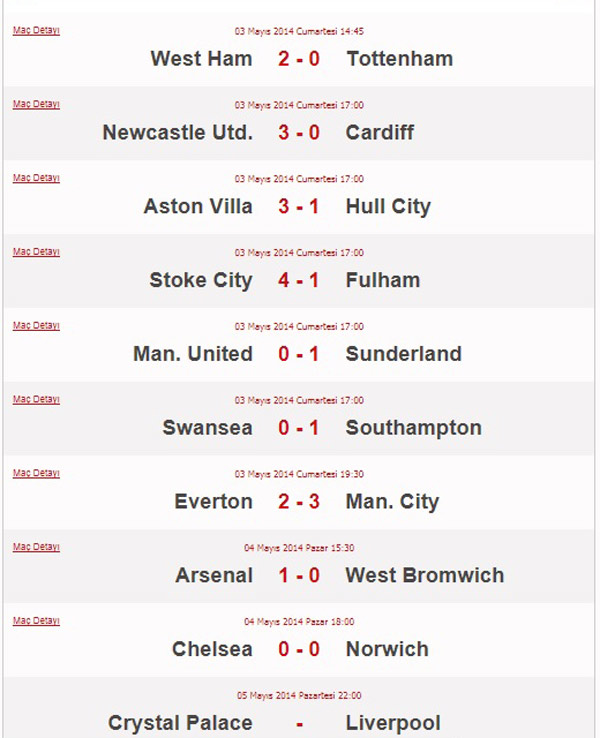The width and height of the screenshot is (600, 738).
Task: Open Maç Detayı for Aston Villa vs Hull City
Action: pos(36,178)
